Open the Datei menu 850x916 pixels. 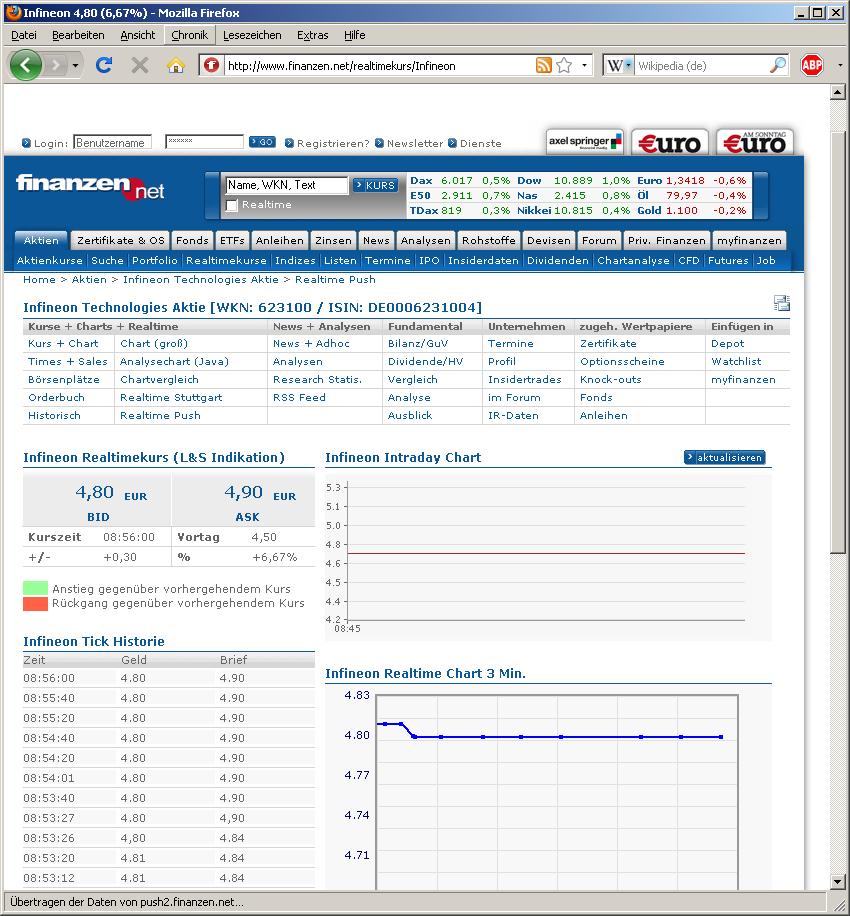[24, 35]
